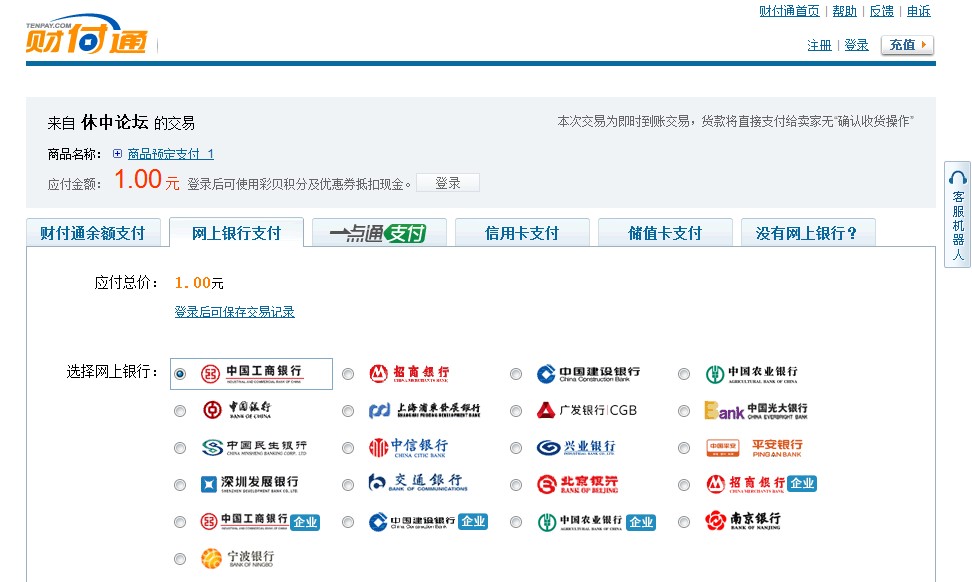Click the 深圳发展银行 logo
Image resolution: width=972 pixels, height=582 pixels.
click(x=250, y=483)
